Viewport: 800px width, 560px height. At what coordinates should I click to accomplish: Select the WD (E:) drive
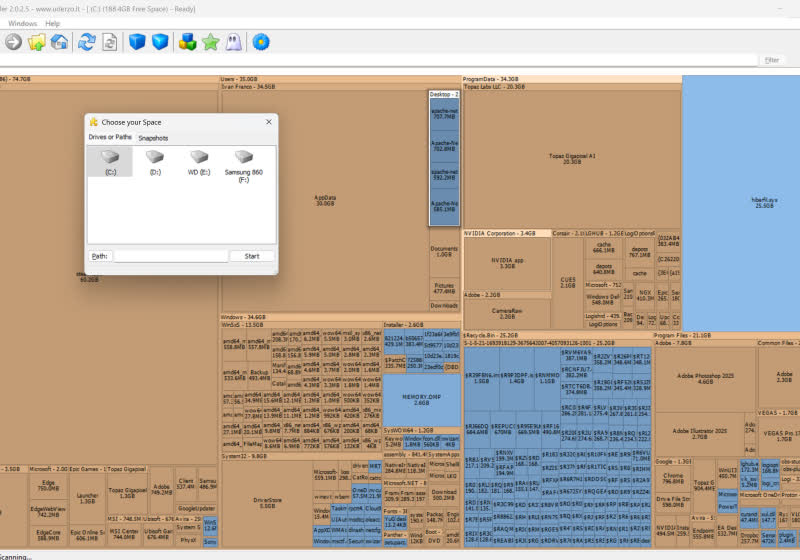(200, 162)
